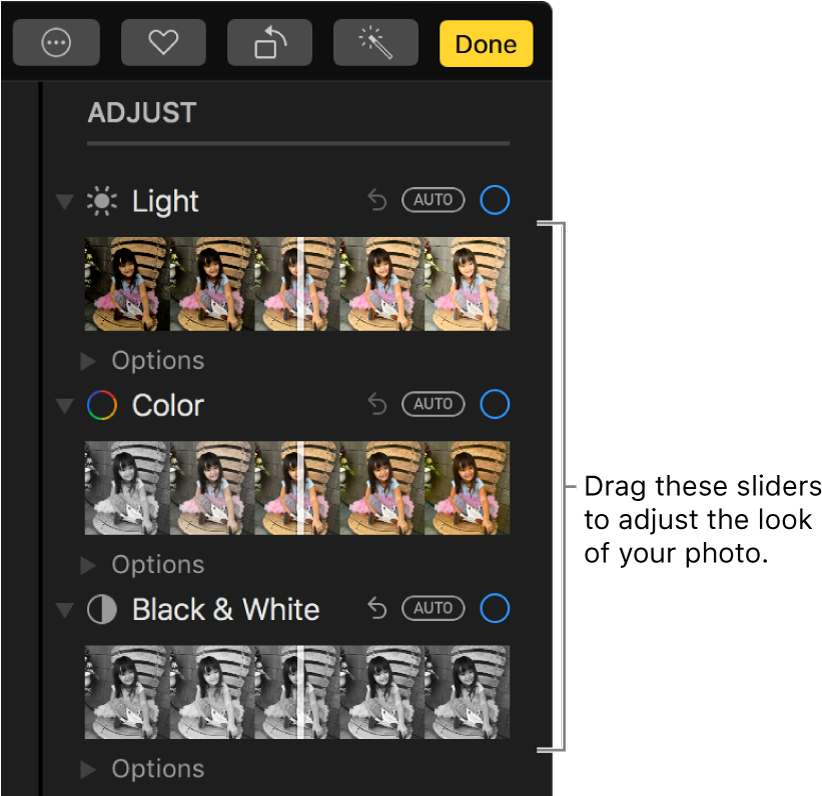The image size is (822, 796).
Task: Click the Black & White contrast icon
Action: (101, 609)
